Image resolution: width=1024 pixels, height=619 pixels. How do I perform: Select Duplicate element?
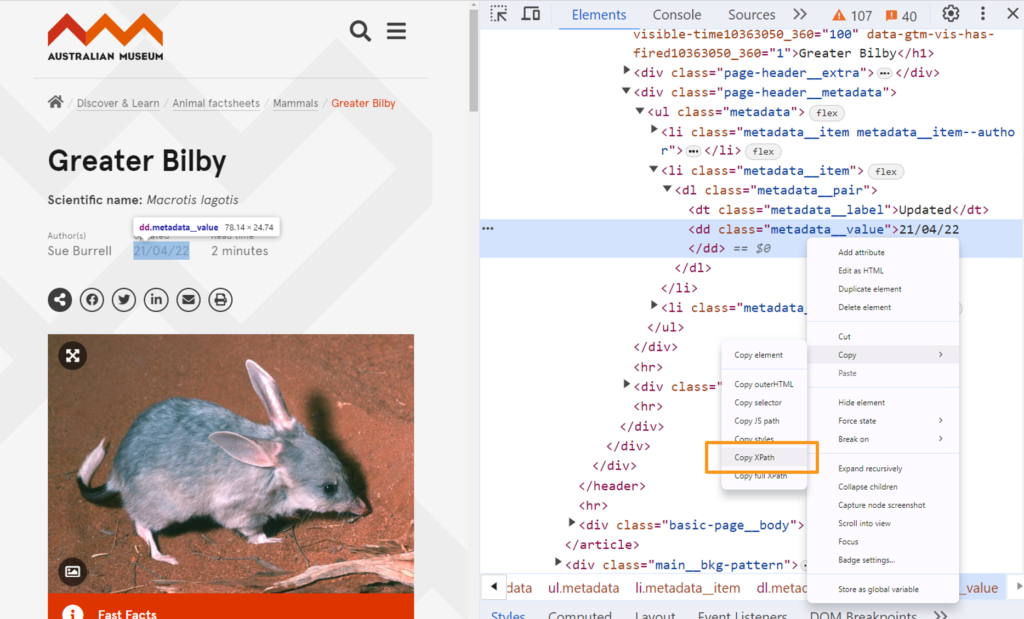tap(869, 289)
